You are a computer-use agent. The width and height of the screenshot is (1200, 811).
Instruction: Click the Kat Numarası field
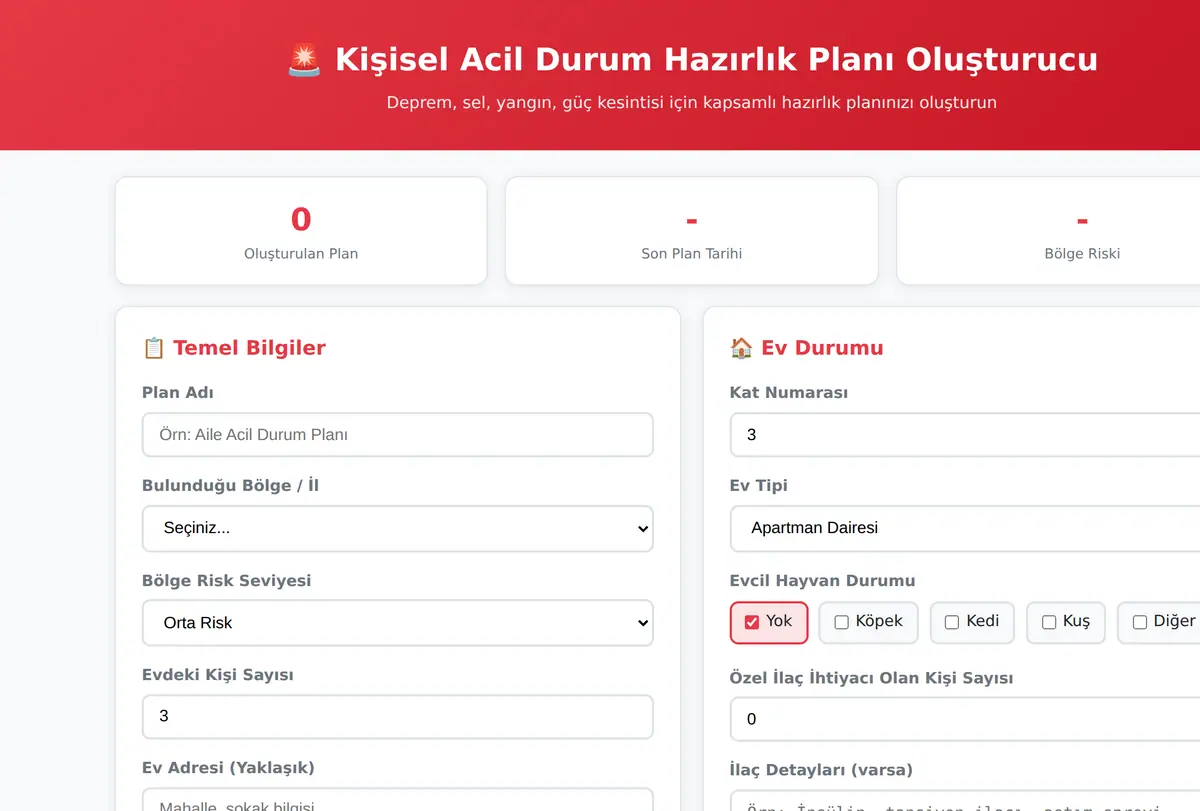pos(965,435)
